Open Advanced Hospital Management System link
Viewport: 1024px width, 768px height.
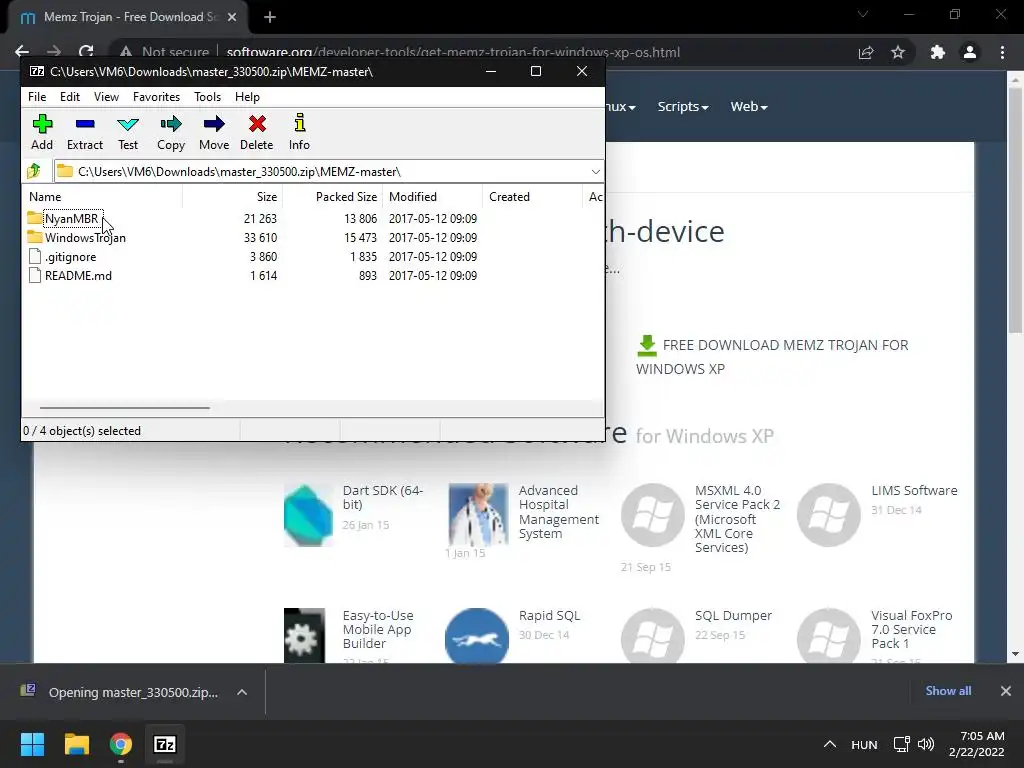(558, 511)
